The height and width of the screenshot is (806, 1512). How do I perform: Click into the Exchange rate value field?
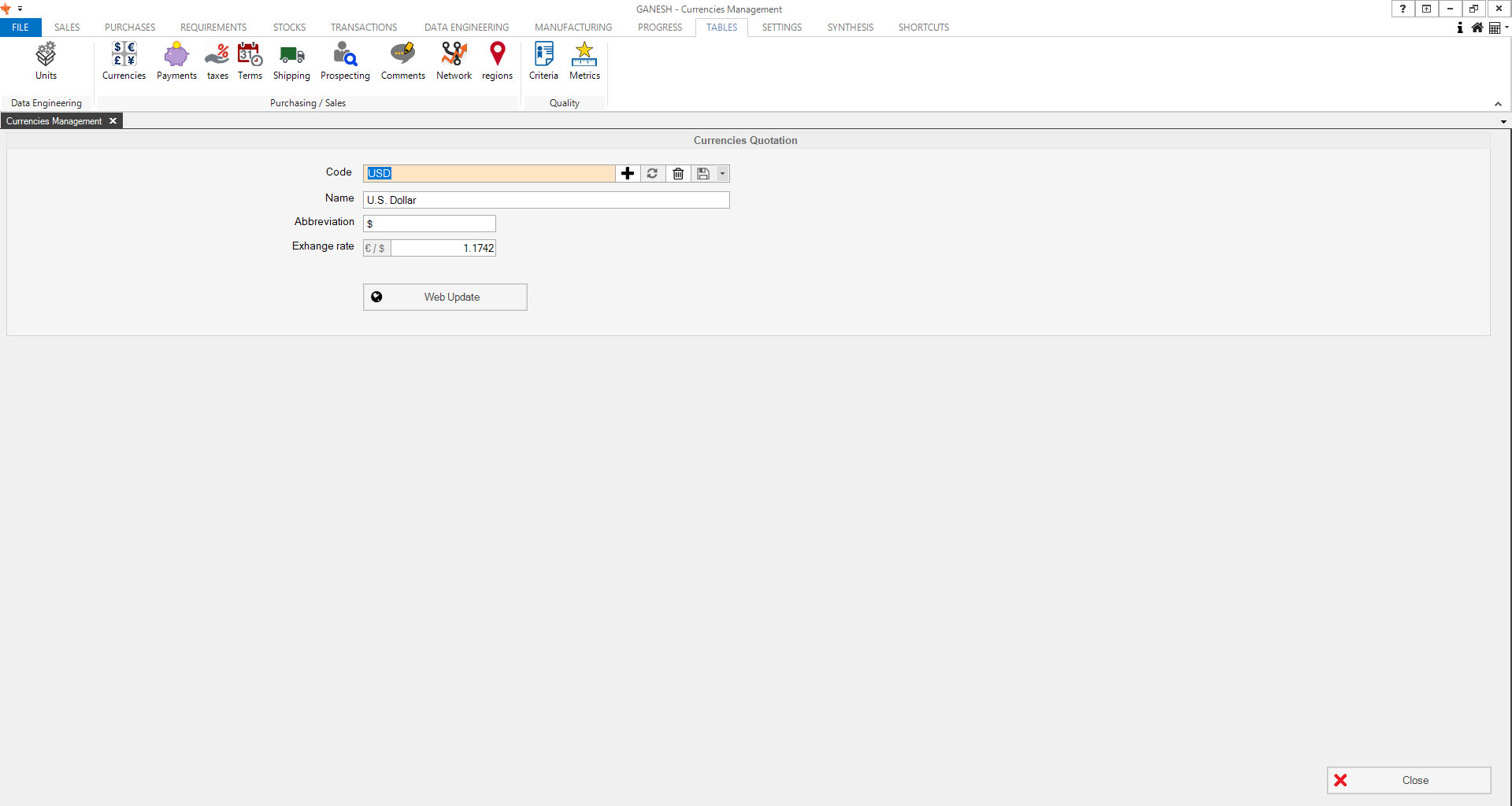click(x=443, y=248)
